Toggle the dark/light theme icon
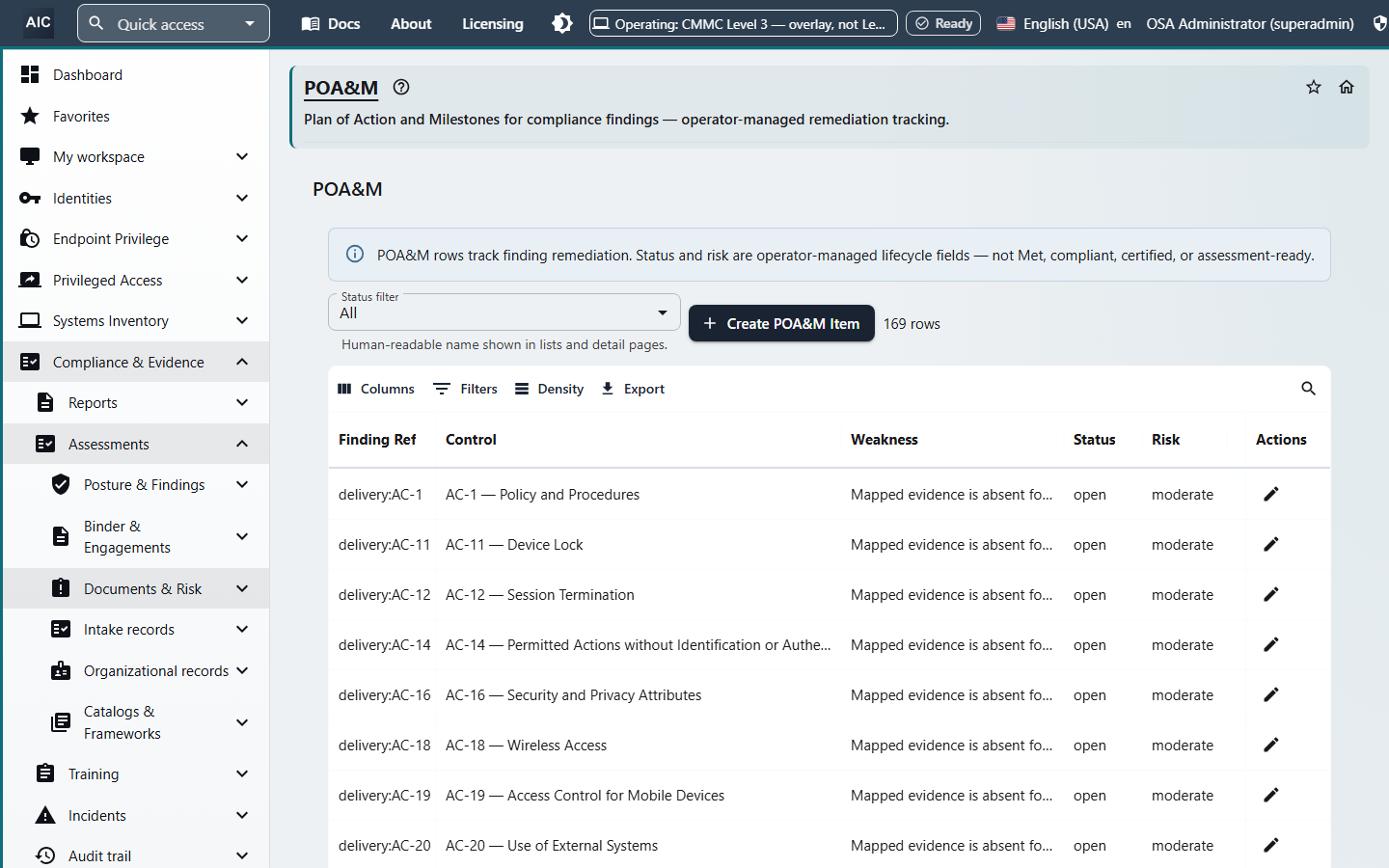 (562, 23)
